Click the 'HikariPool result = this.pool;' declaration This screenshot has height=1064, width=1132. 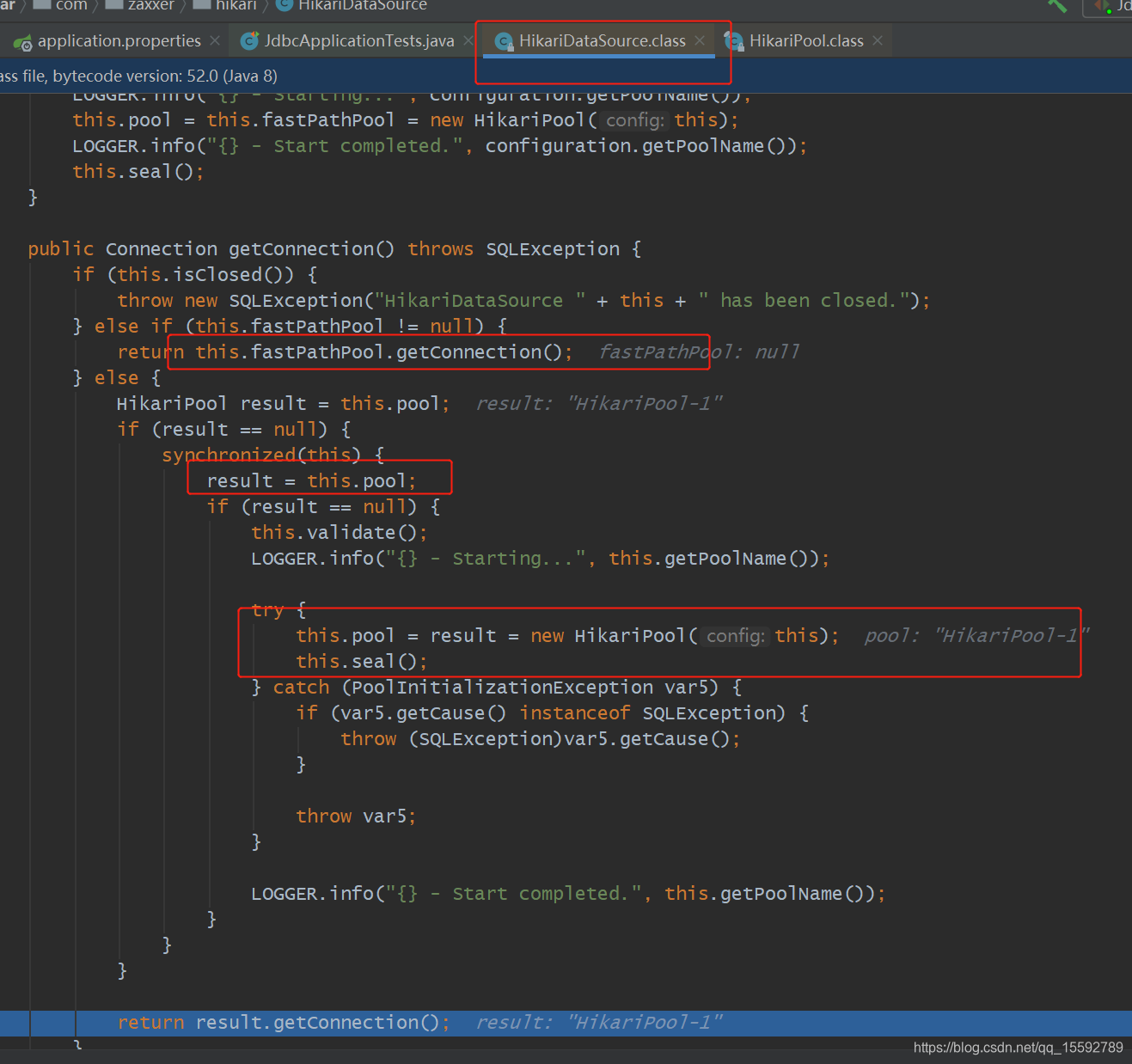point(284,404)
